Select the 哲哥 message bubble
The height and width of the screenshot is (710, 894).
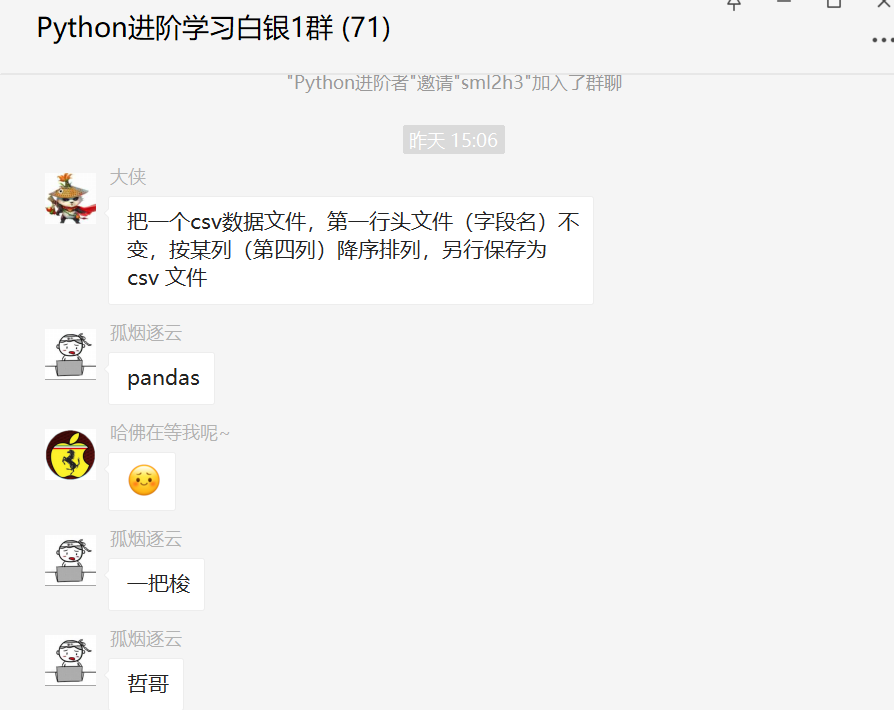(146, 684)
